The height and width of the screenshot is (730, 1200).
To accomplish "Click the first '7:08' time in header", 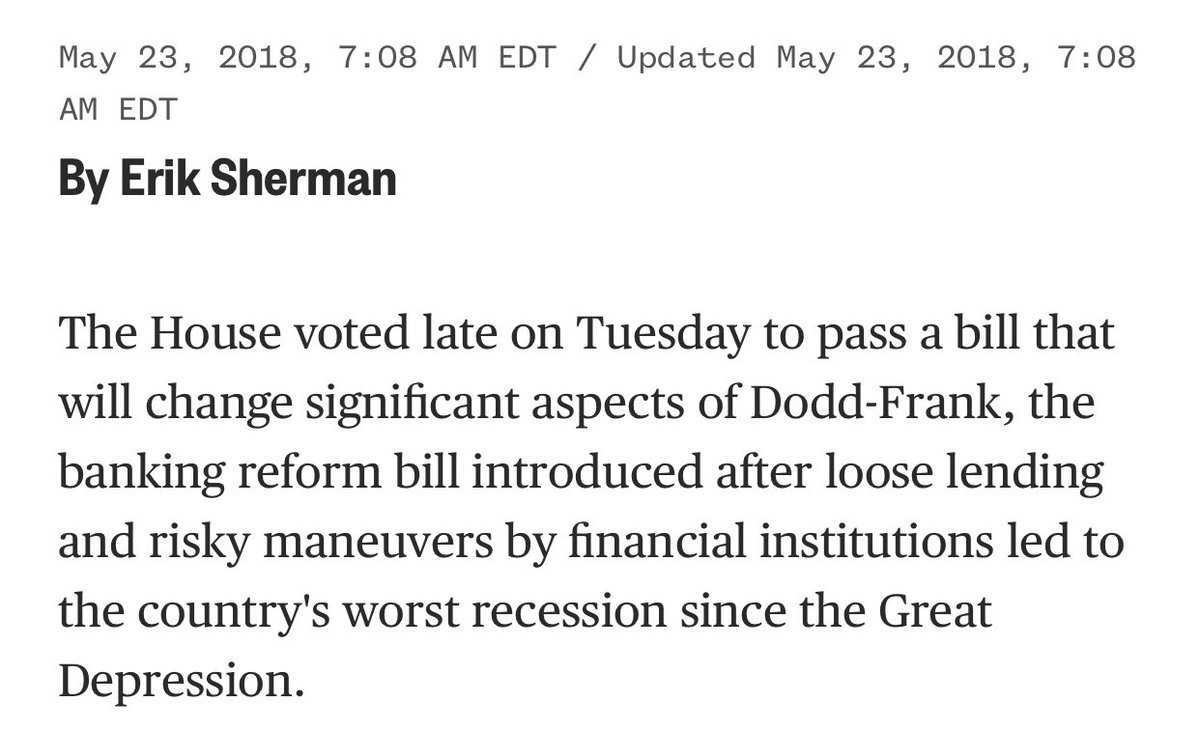I will pyautogui.click(x=378, y=59).
